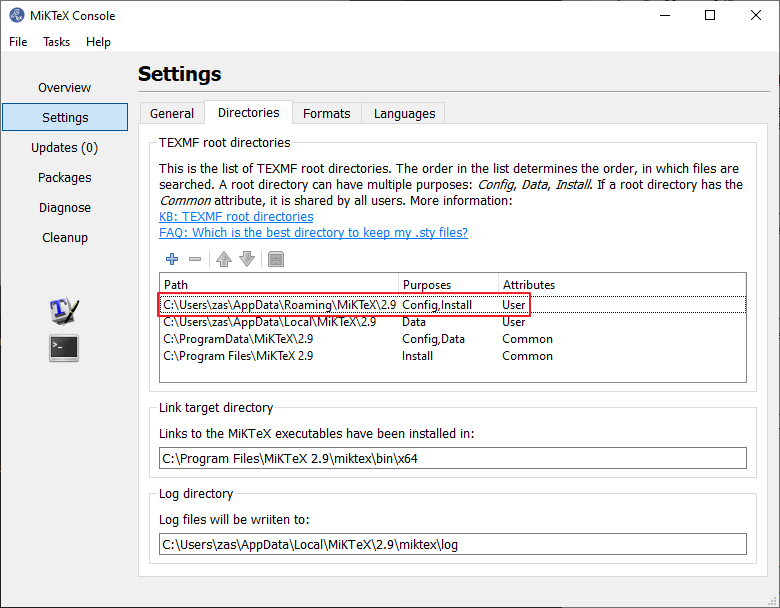Click the add root directory plus icon
This screenshot has height=608, width=780.
[x=172, y=259]
